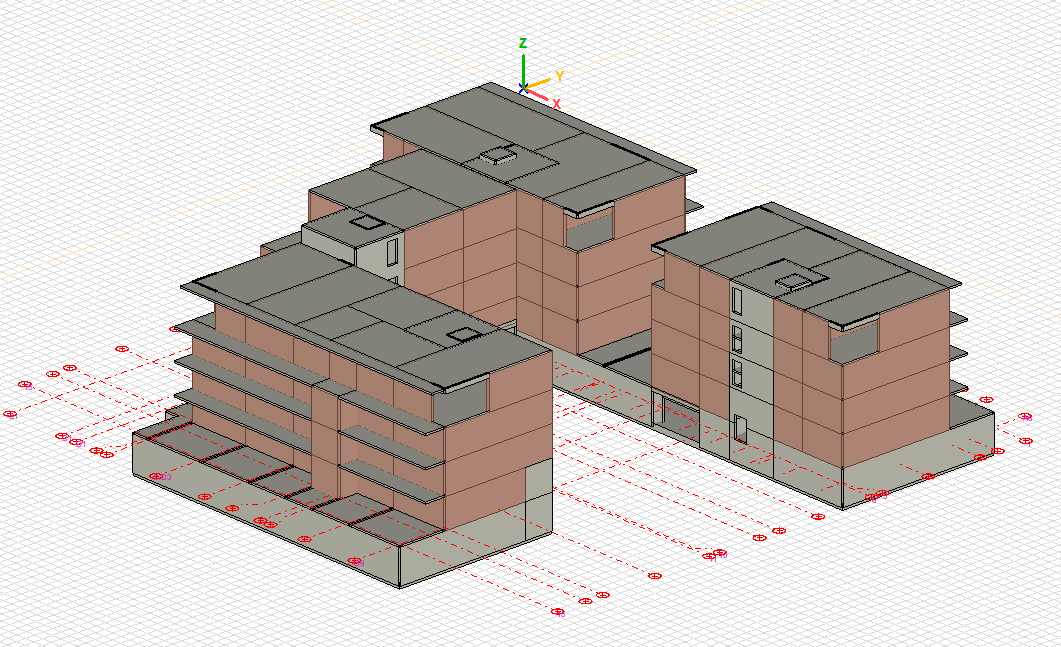Select roof hatch on front-left building
Screen dimensions: 1061x647
pos(463,335)
